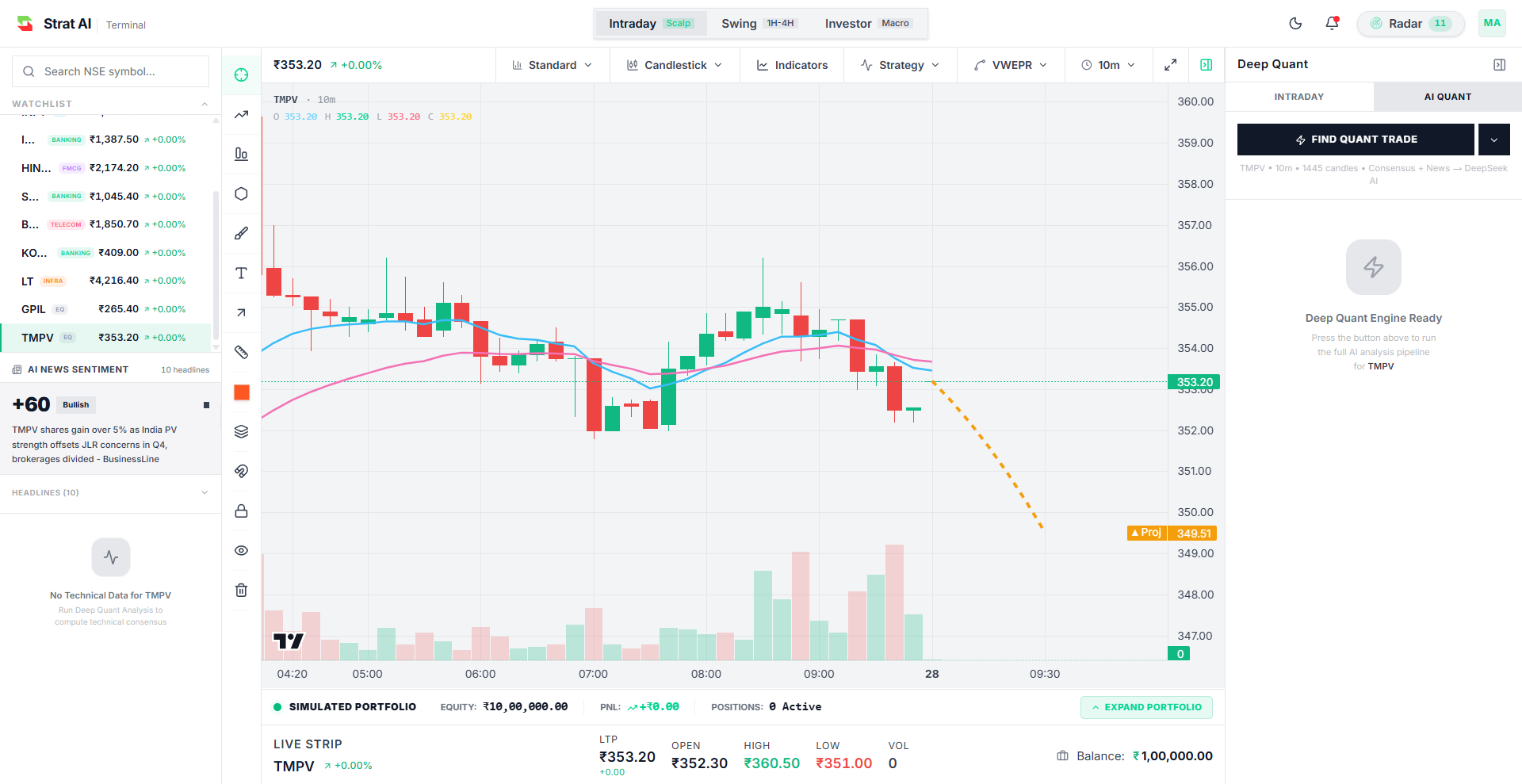Select the arrow drawing tool
The height and width of the screenshot is (784, 1522).
[242, 312]
